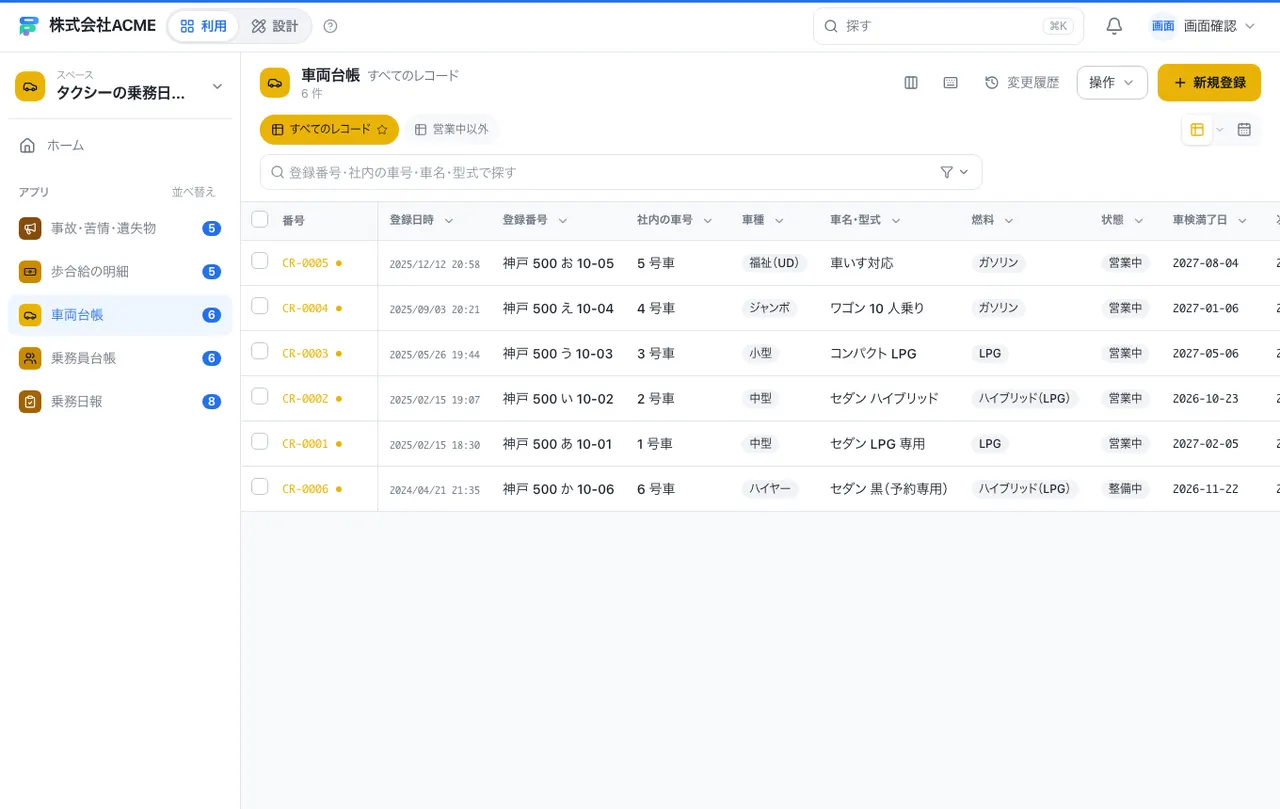
Task: Check the CR-0002 row checkbox
Action: [x=260, y=396]
